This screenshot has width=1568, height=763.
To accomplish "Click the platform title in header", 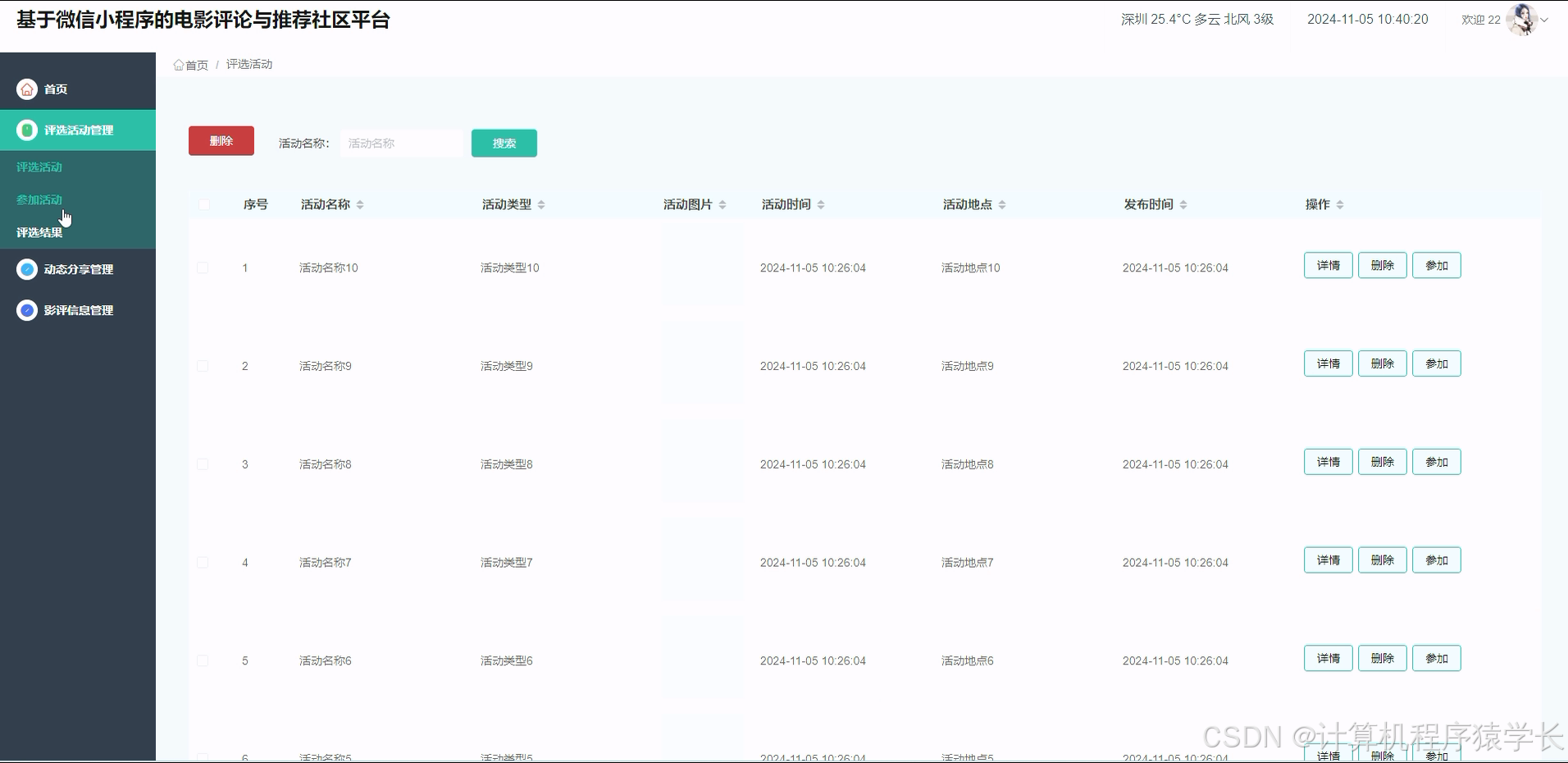I will tap(203, 20).
